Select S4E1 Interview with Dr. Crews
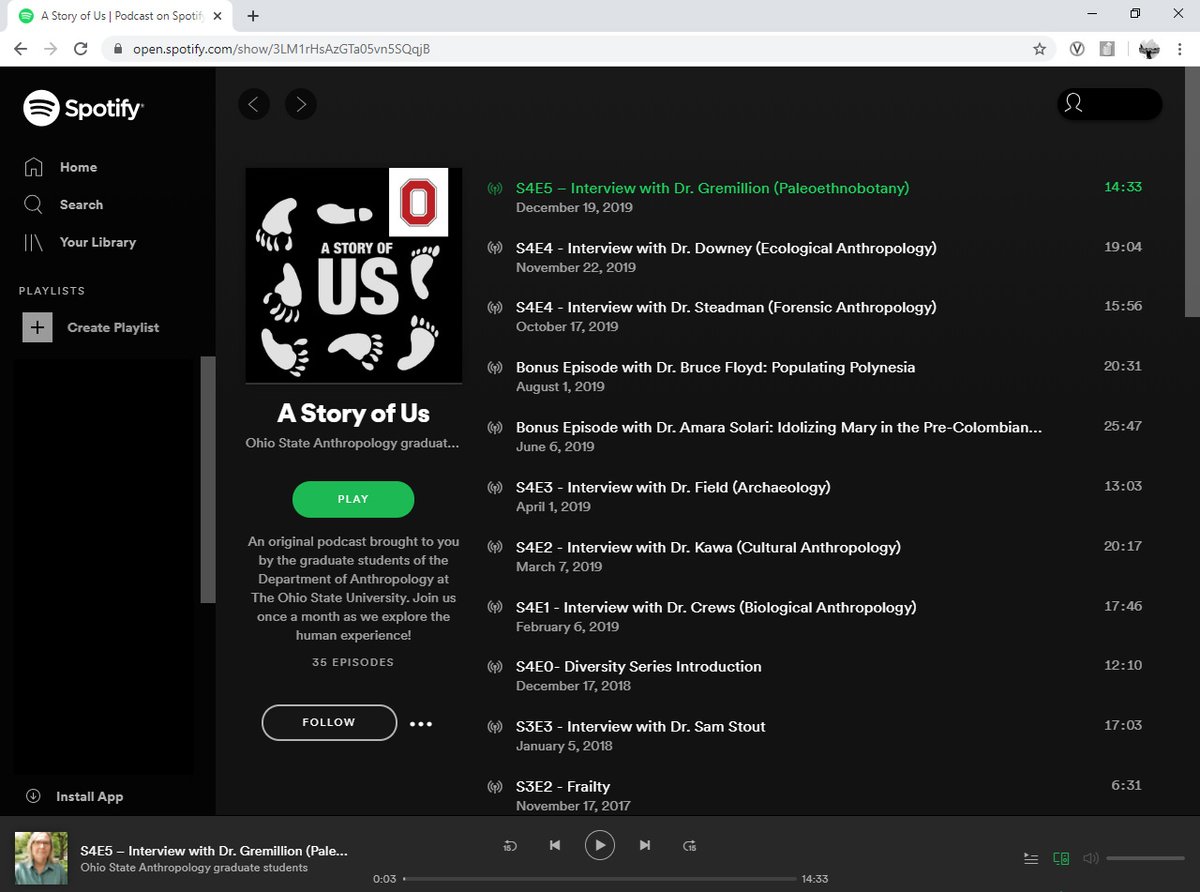Viewport: 1200px width, 892px height. 716,607
